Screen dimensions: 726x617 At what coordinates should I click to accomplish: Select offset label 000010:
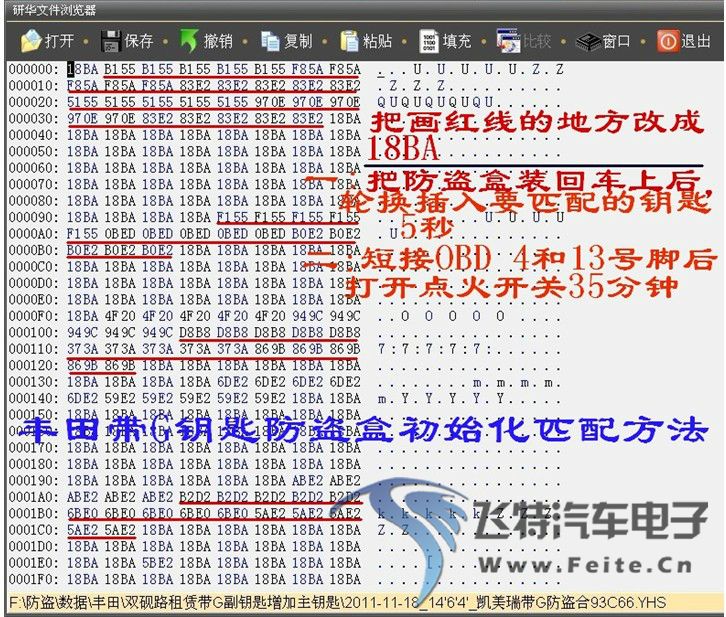point(34,86)
